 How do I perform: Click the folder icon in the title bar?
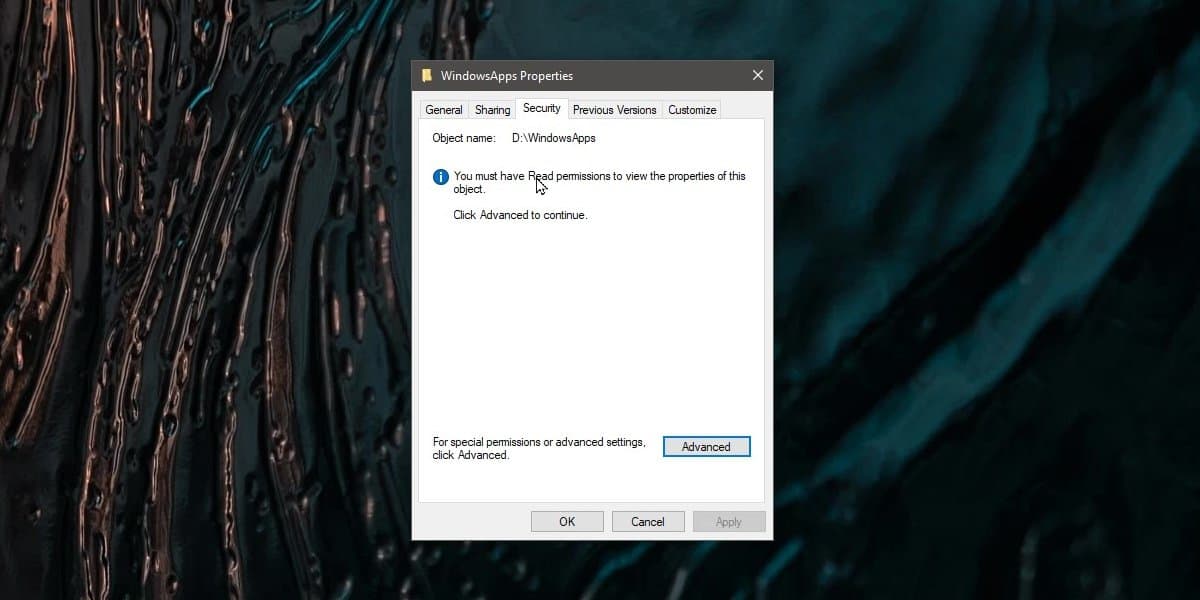[429, 75]
